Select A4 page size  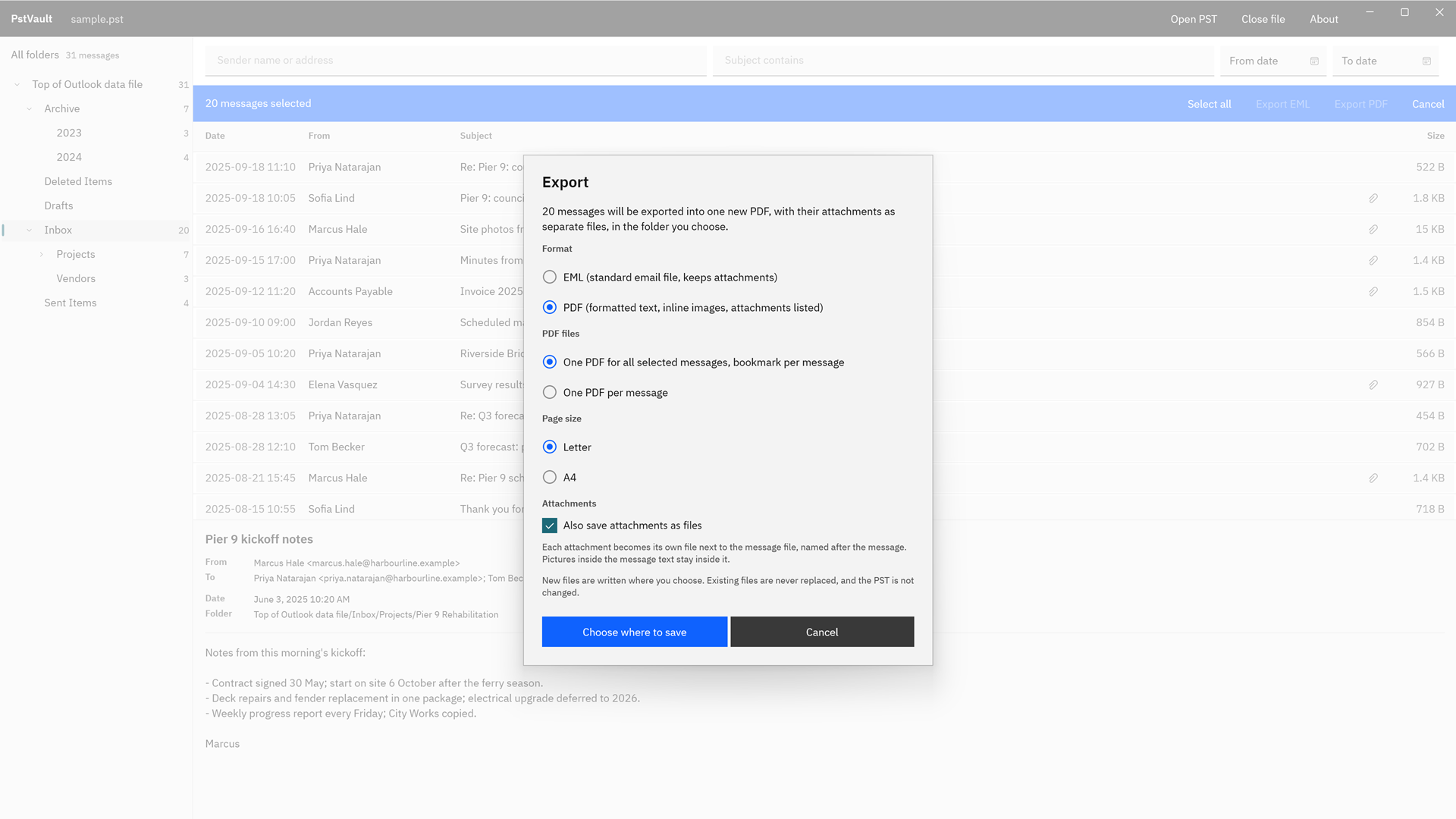pos(550,478)
